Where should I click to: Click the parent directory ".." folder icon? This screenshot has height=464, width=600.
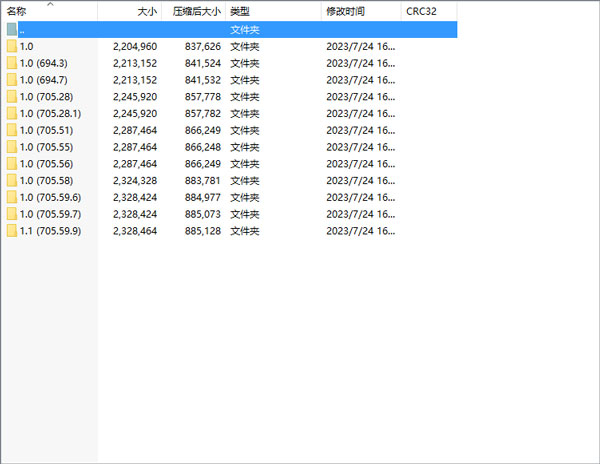click(x=12, y=30)
